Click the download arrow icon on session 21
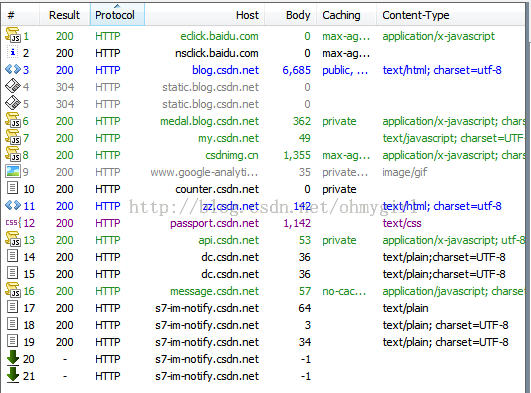Screen dimensions: 531x393 pyautogui.click(x=13, y=375)
